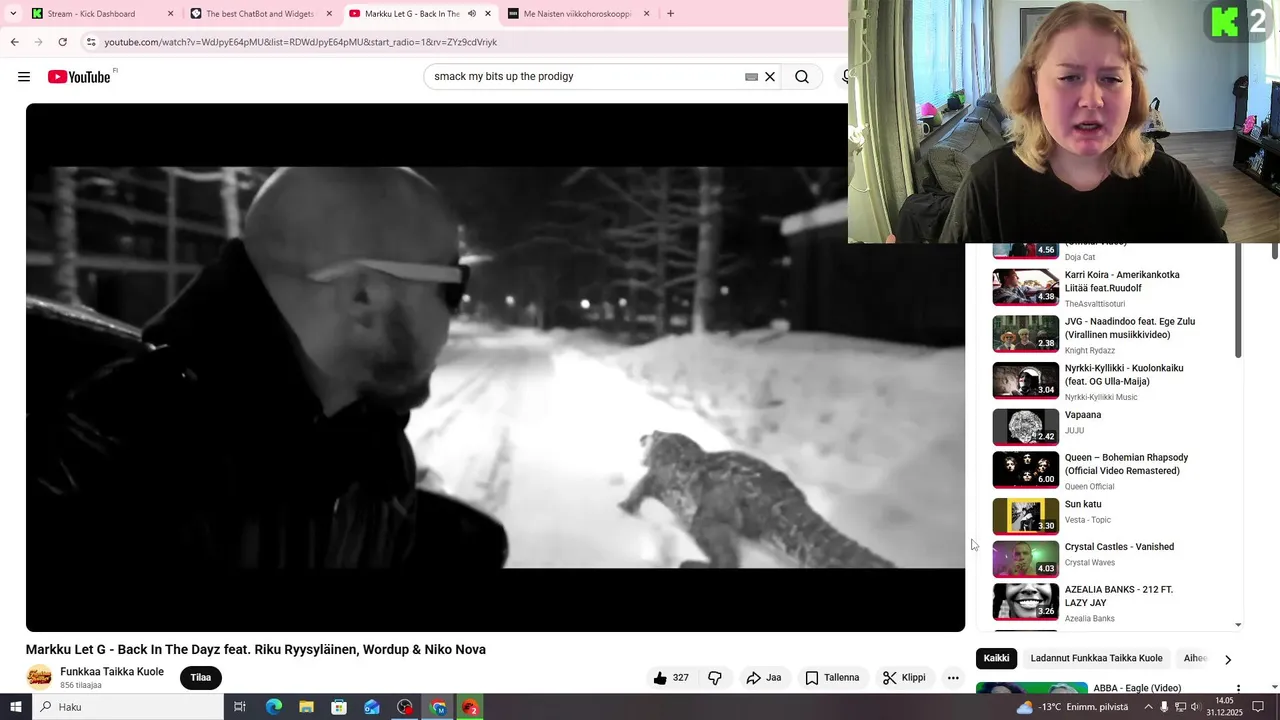Open the on-screen keyboard in search box
The height and width of the screenshot is (720, 1280).
pyautogui.click(x=751, y=77)
